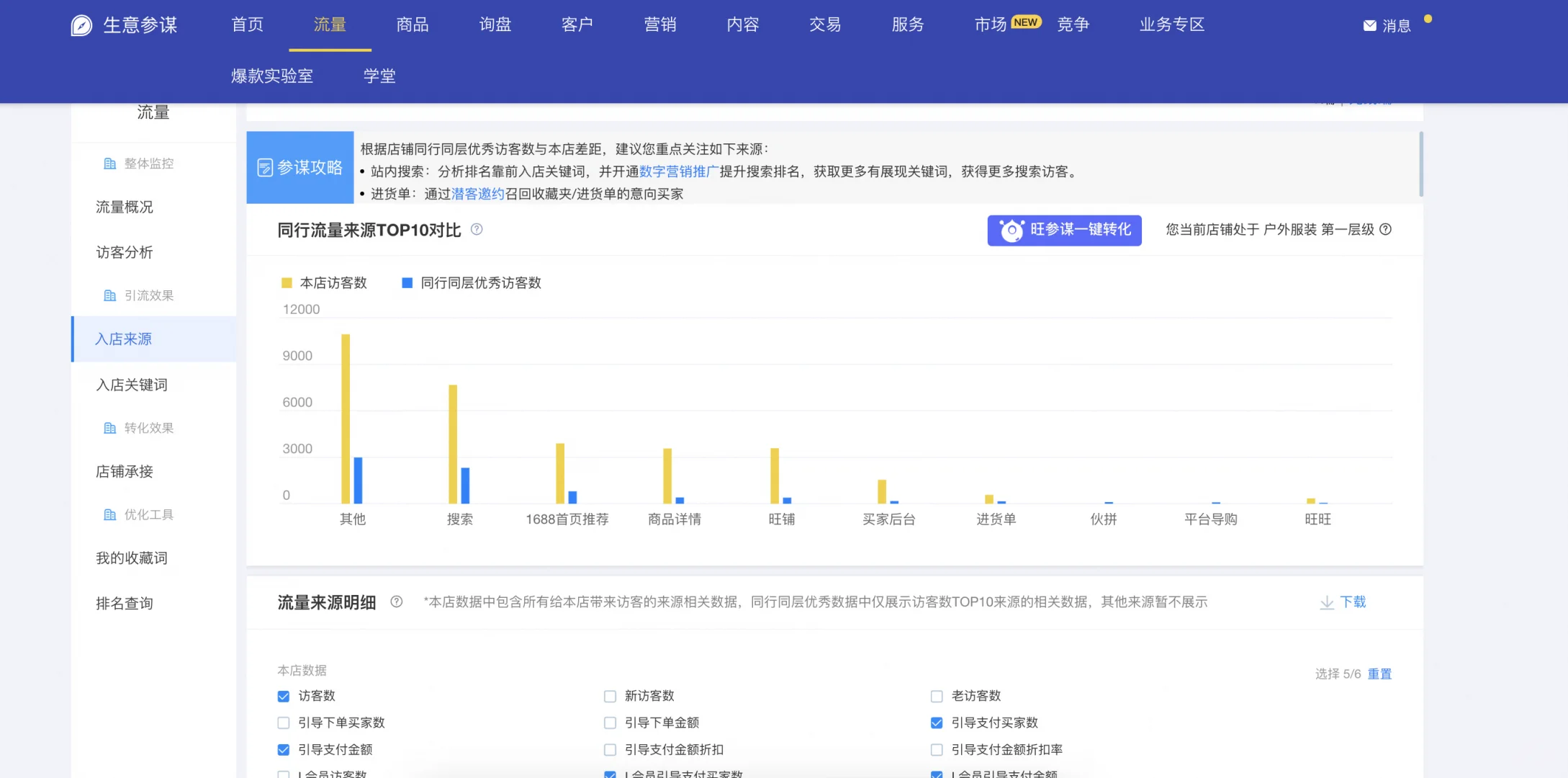Click the NEW badge beside 市场
This screenshot has height=778, width=1568.
pos(1026,22)
